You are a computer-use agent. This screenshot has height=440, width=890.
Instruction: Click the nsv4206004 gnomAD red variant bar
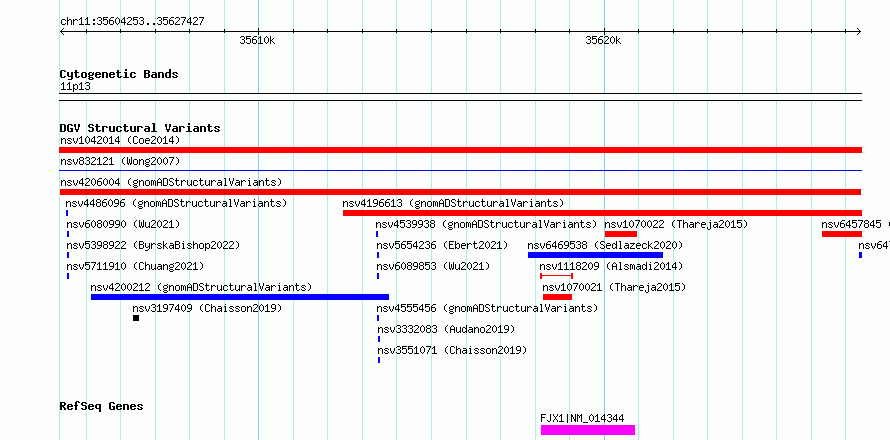[460, 192]
